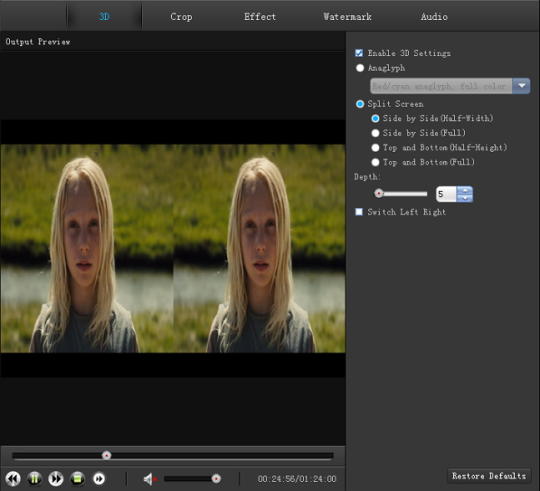Mute audio with the speaker icon
This screenshot has width=540, height=491.
(149, 479)
